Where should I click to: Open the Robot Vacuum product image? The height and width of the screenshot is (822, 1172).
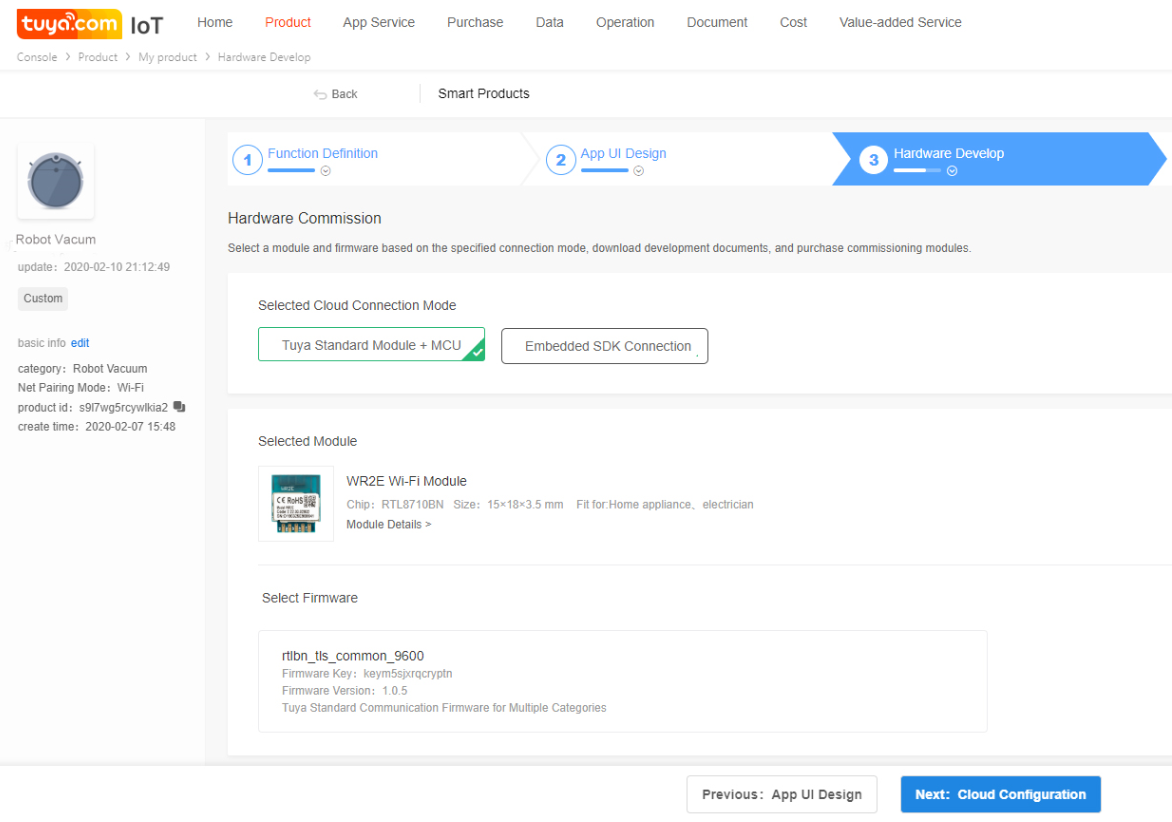pyautogui.click(x=55, y=181)
